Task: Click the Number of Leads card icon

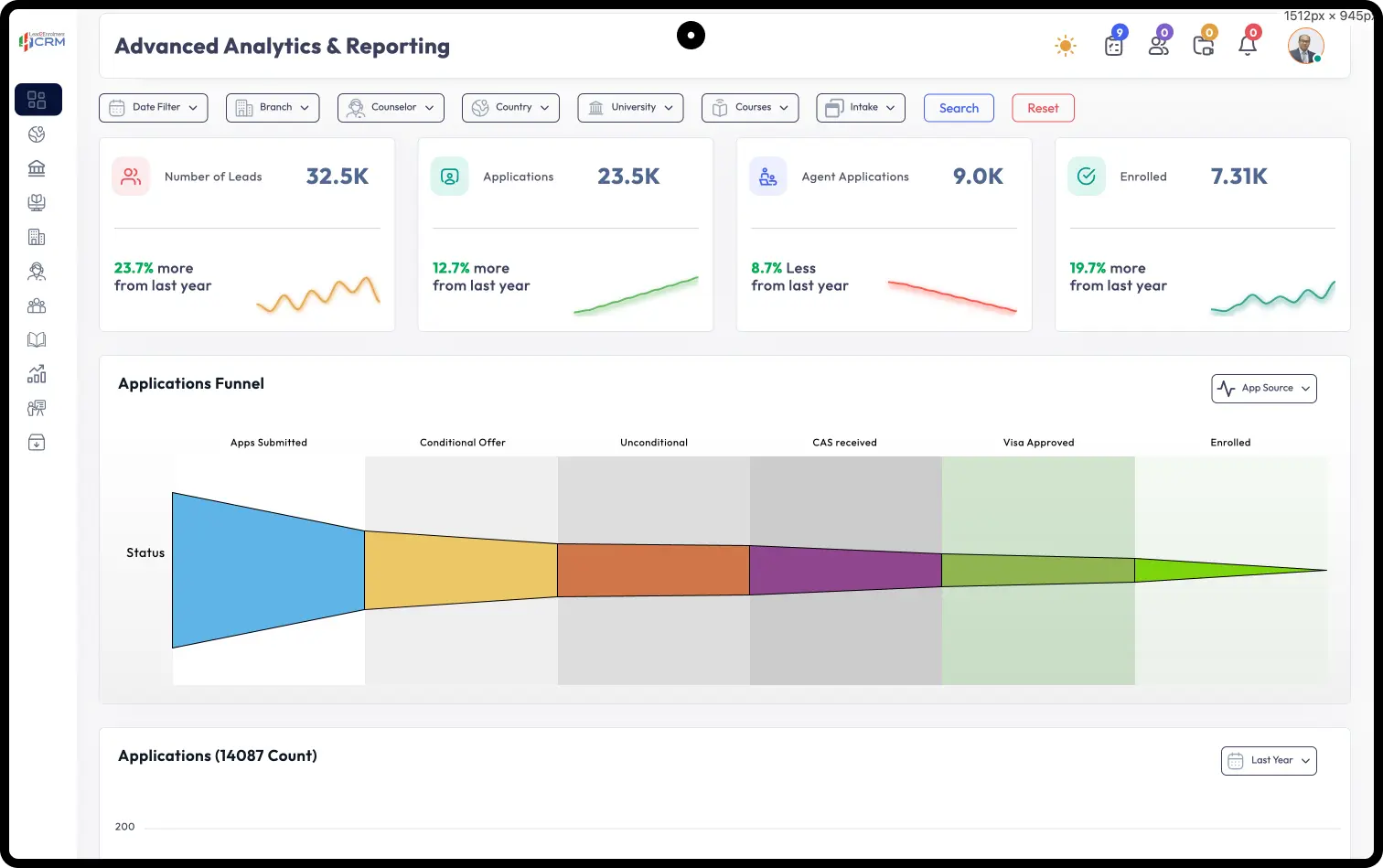Action: 131,177
